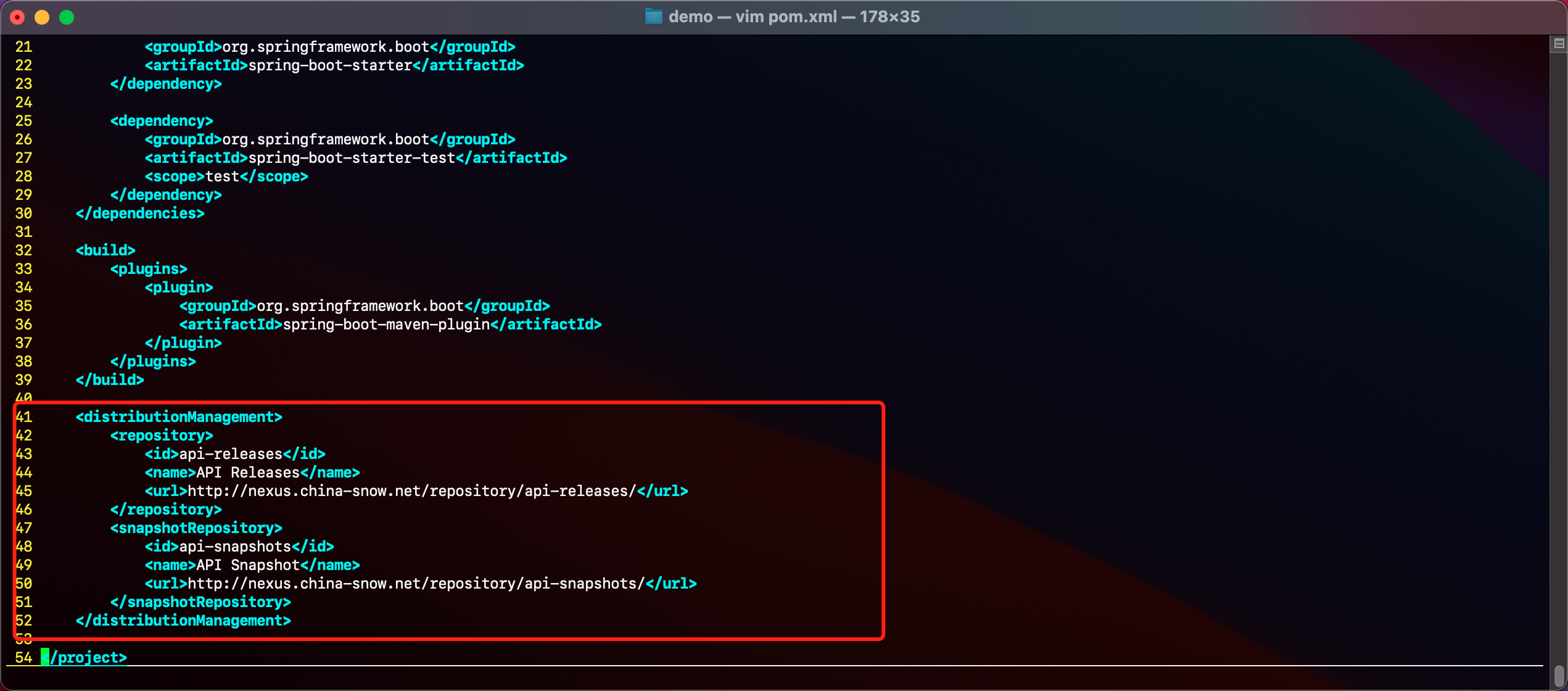This screenshot has height=691, width=1568.
Task: Click the scope test element on line 28
Action: [x=226, y=176]
